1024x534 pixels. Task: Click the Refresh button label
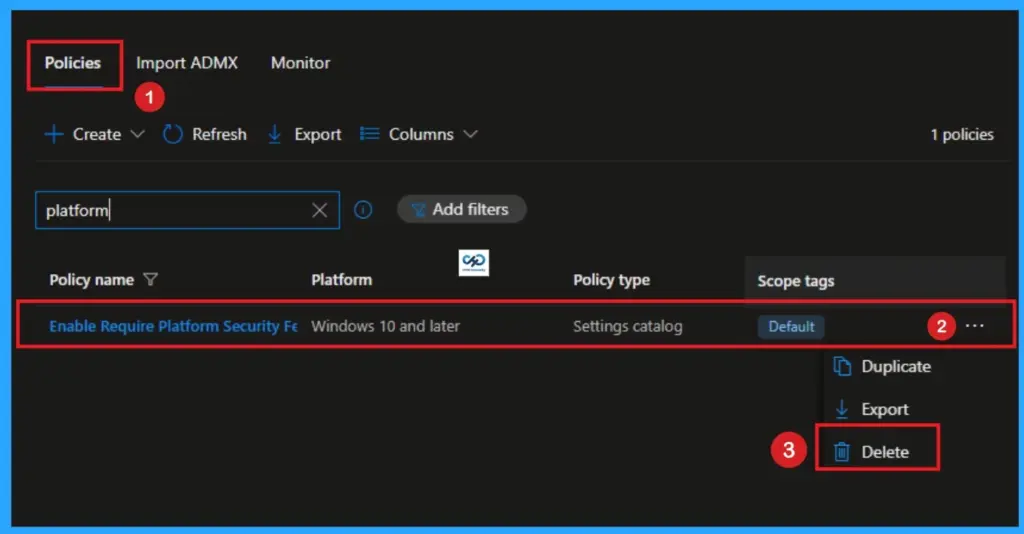(x=219, y=134)
